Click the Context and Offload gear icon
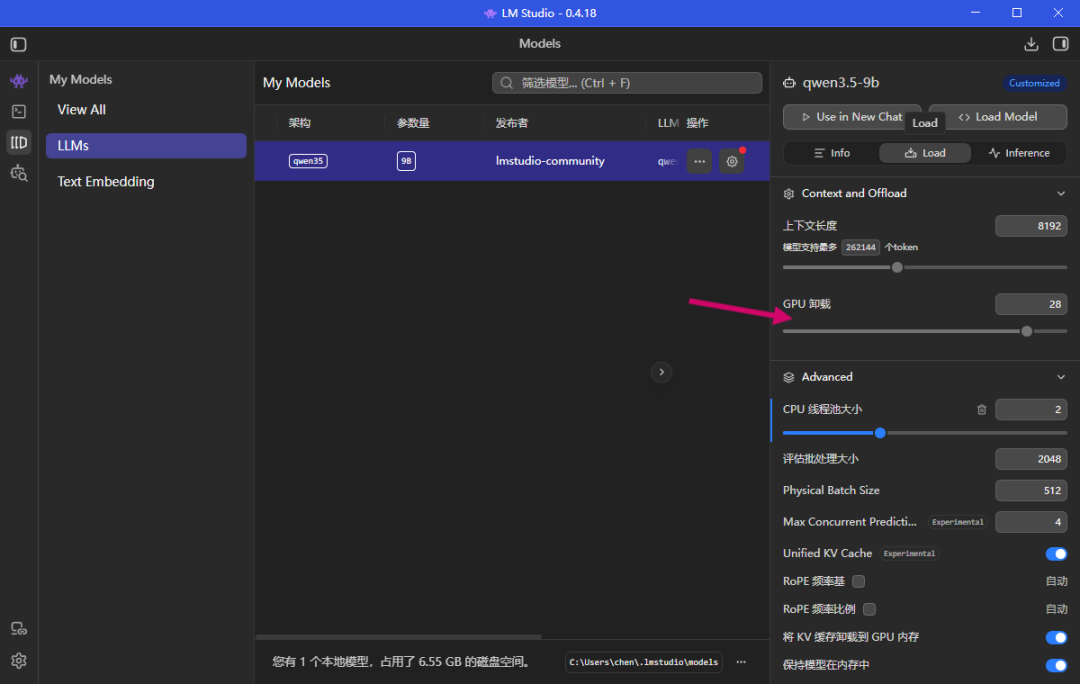 point(789,194)
